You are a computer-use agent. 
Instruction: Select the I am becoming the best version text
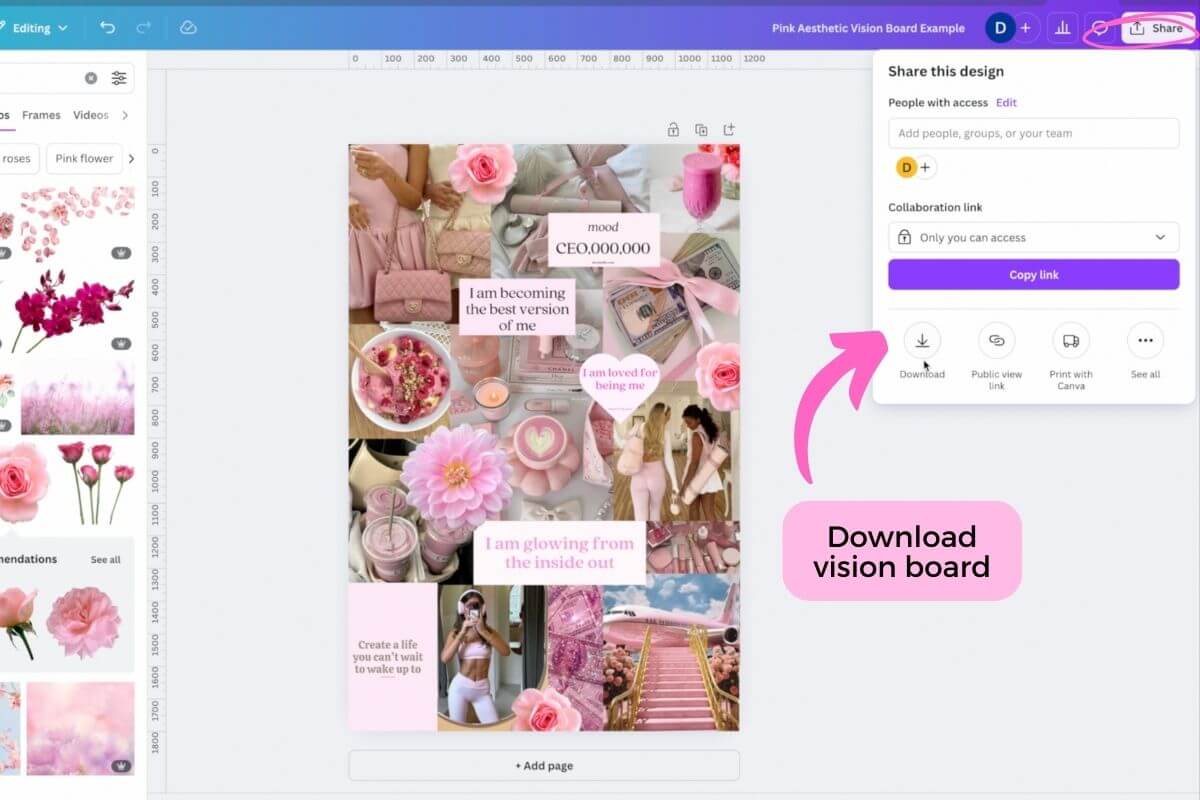[x=515, y=309]
